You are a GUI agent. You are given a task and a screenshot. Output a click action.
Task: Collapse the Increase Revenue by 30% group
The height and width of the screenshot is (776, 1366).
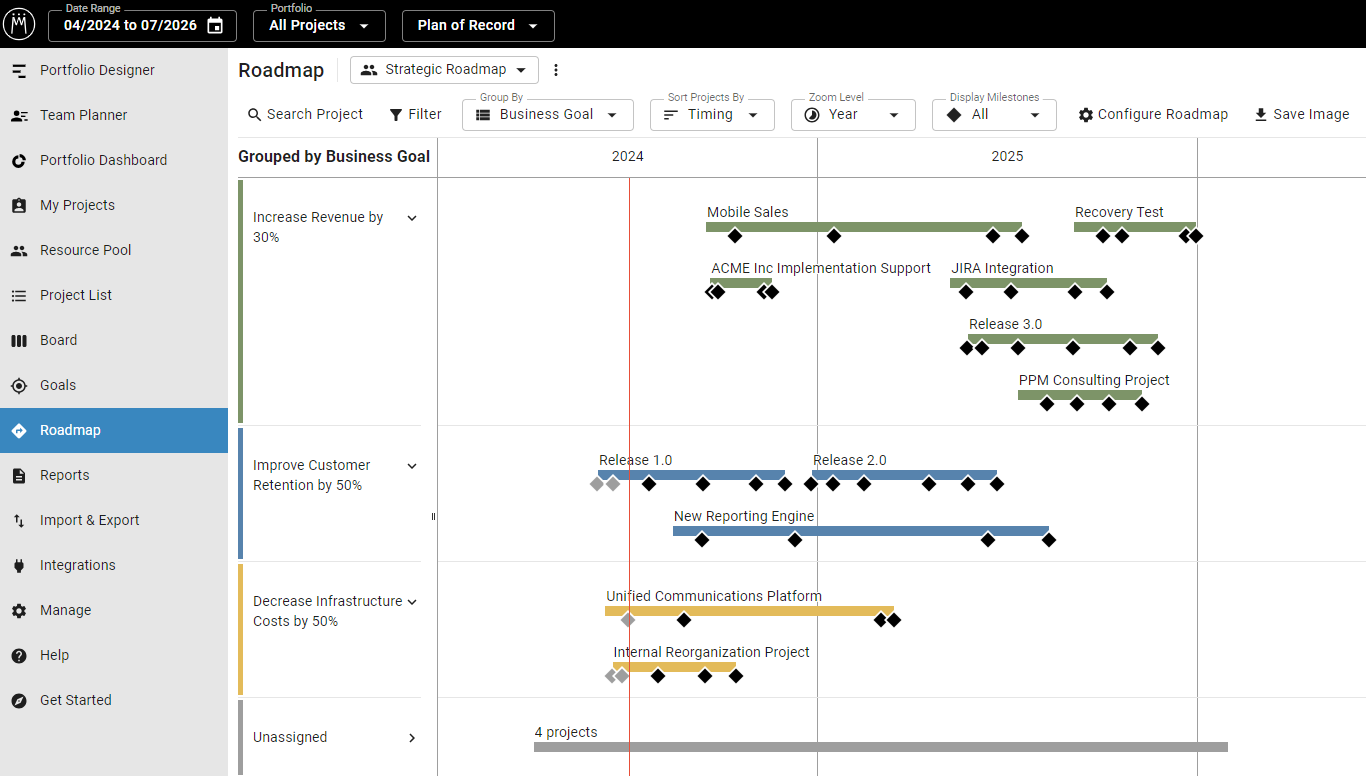coord(411,217)
